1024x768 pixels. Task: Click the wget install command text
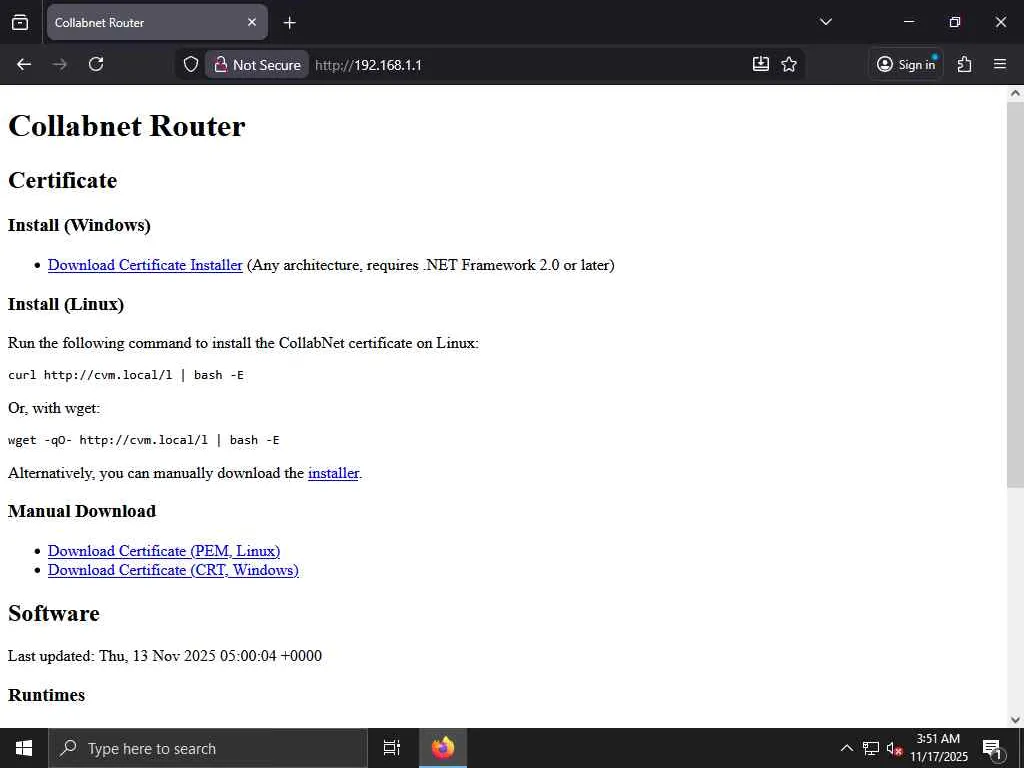(144, 440)
